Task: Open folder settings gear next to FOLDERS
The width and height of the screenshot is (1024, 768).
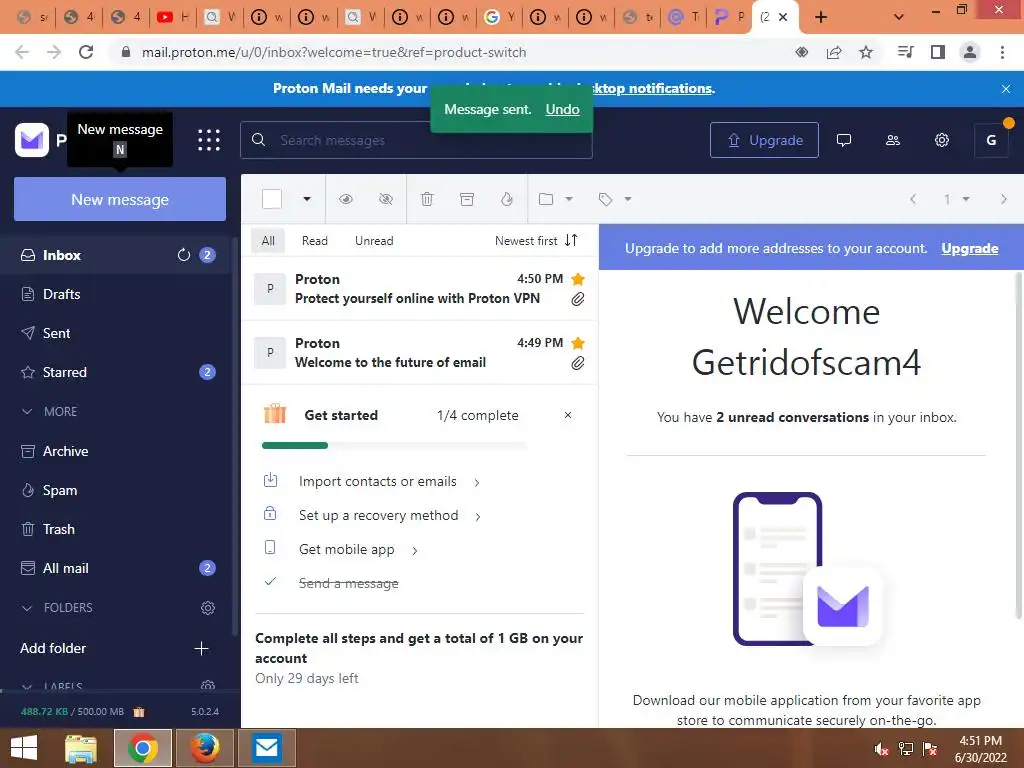Action: [208, 608]
